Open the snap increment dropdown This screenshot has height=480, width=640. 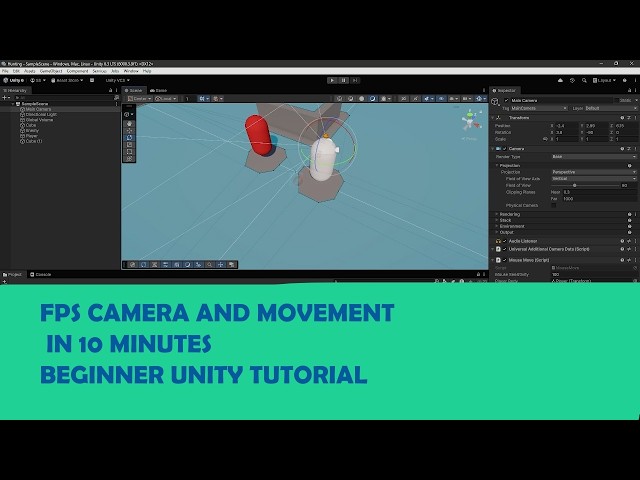(x=218, y=98)
